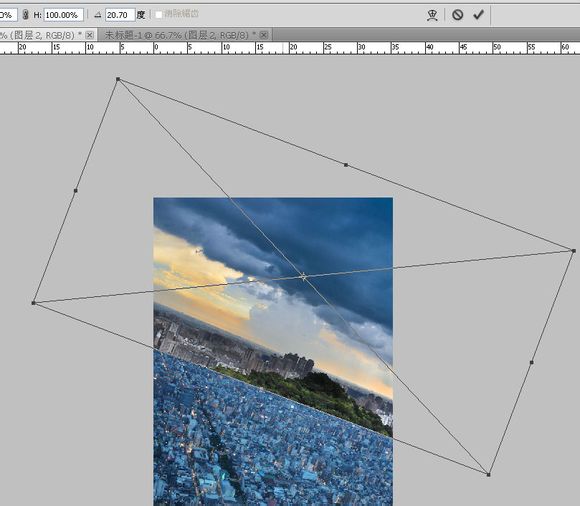Cancel the transform with the circle-slash icon
The image size is (580, 506).
(x=458, y=15)
